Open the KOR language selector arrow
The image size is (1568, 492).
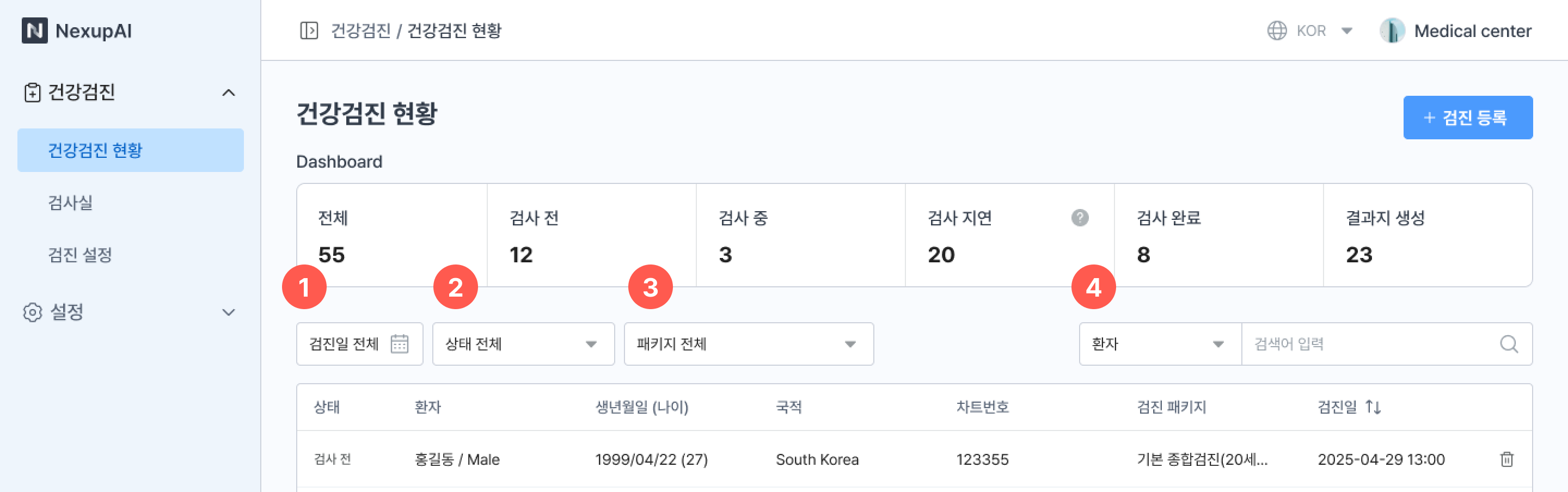coord(1347,30)
